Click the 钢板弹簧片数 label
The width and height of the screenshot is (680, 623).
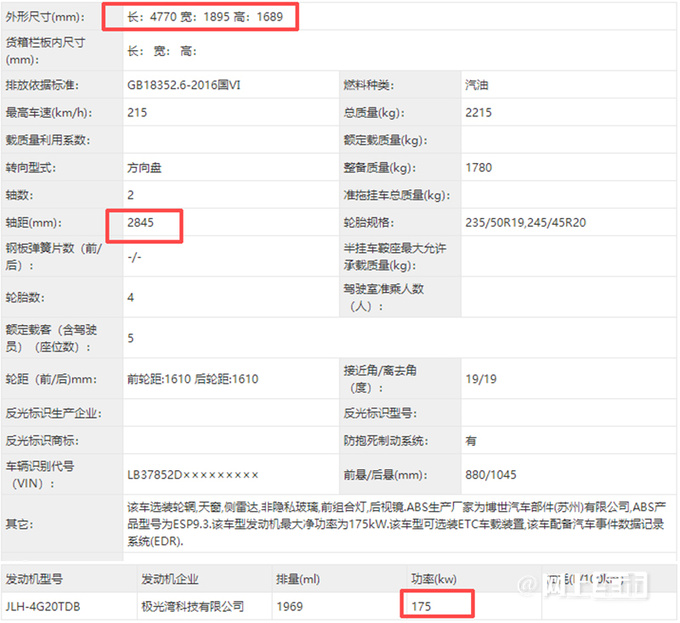pos(53,257)
